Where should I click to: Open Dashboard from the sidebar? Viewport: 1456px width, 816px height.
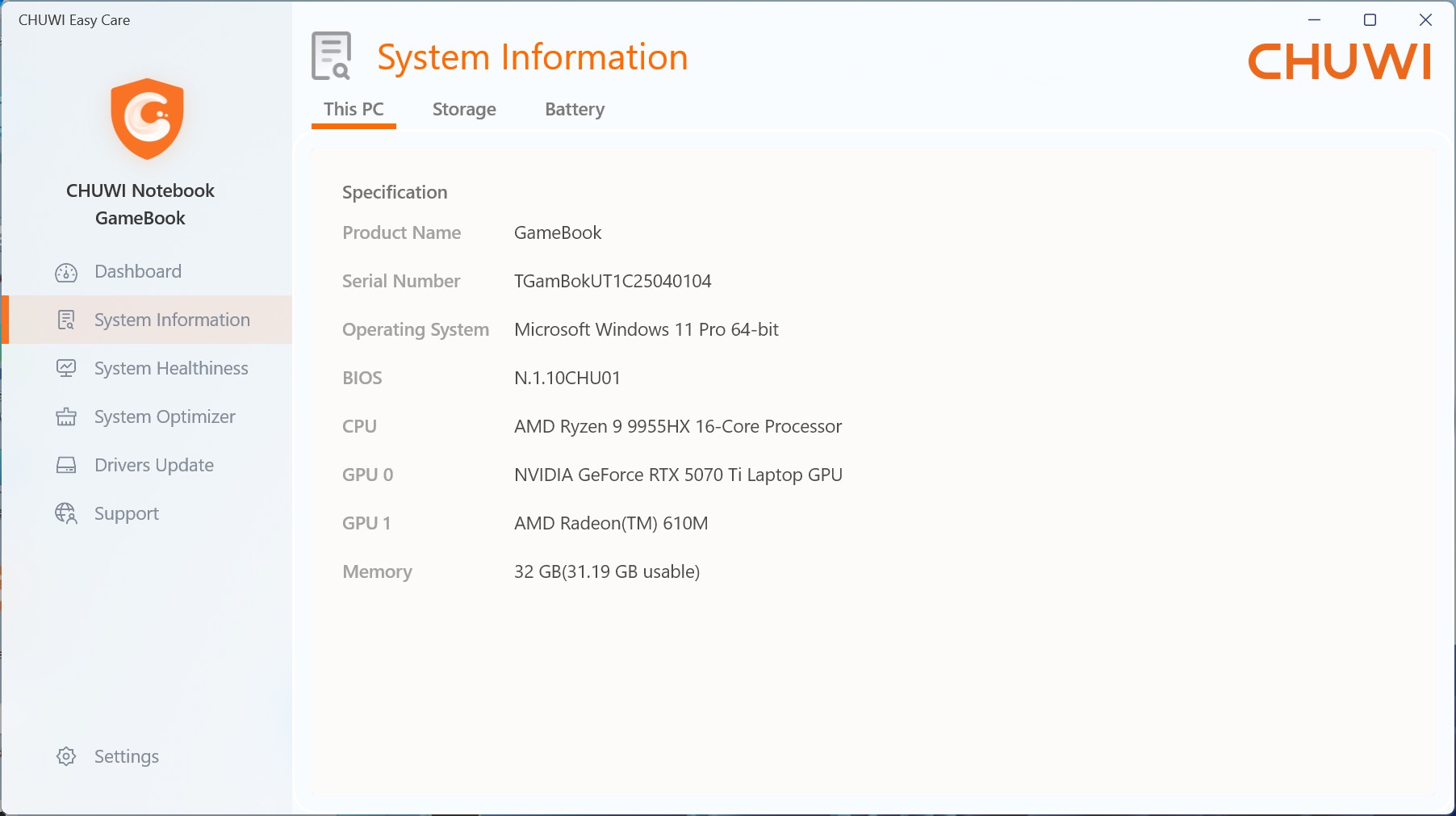(138, 272)
